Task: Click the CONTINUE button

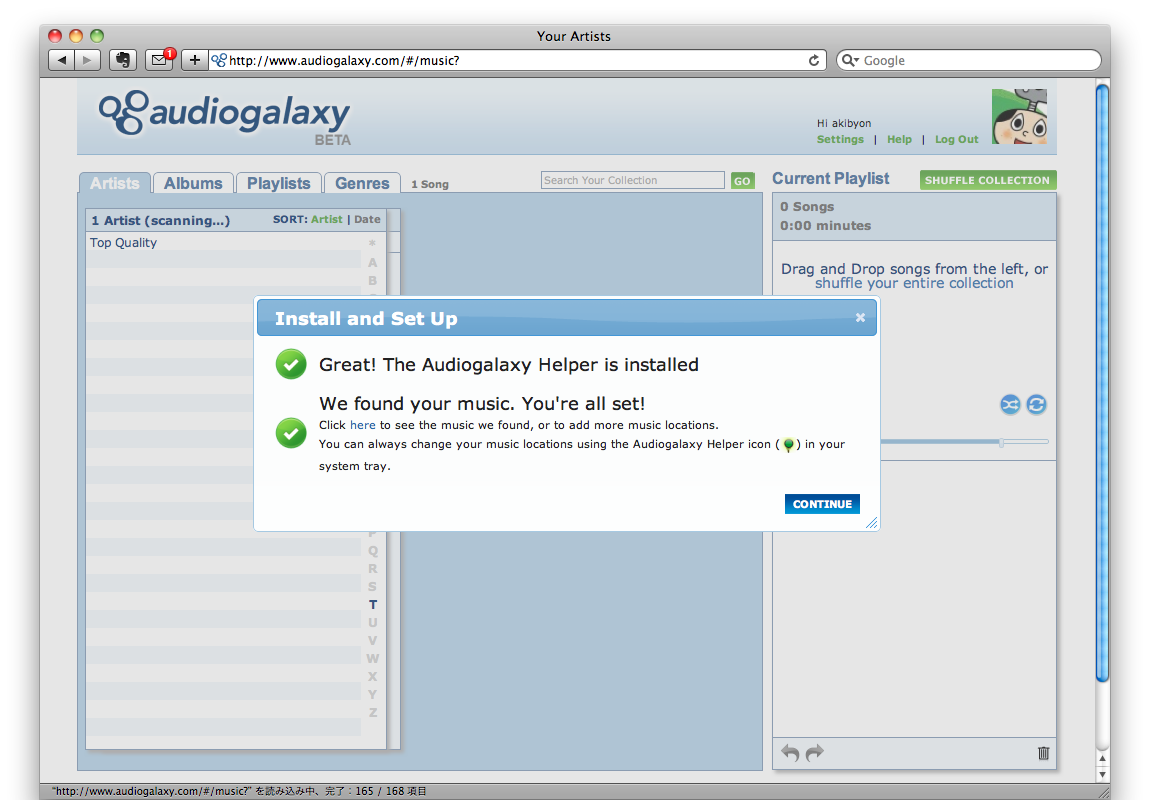Action: 822,504
